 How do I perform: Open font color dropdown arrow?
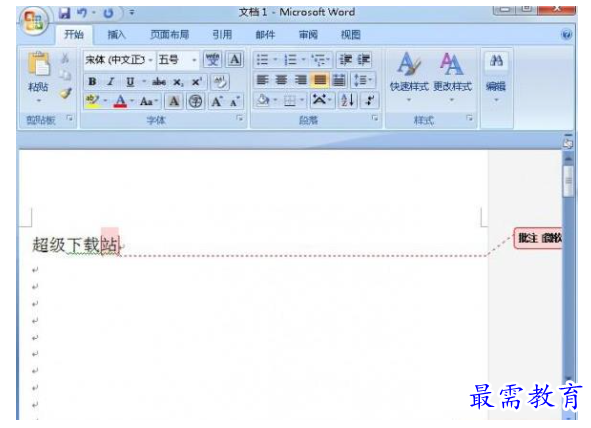pos(132,101)
